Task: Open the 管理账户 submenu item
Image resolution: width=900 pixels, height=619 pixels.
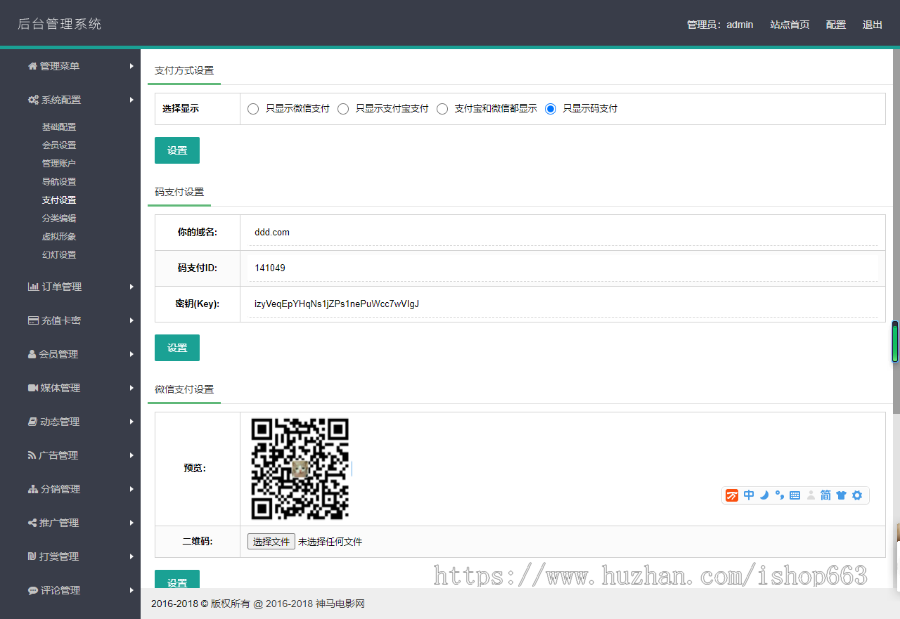Action: [x=59, y=164]
